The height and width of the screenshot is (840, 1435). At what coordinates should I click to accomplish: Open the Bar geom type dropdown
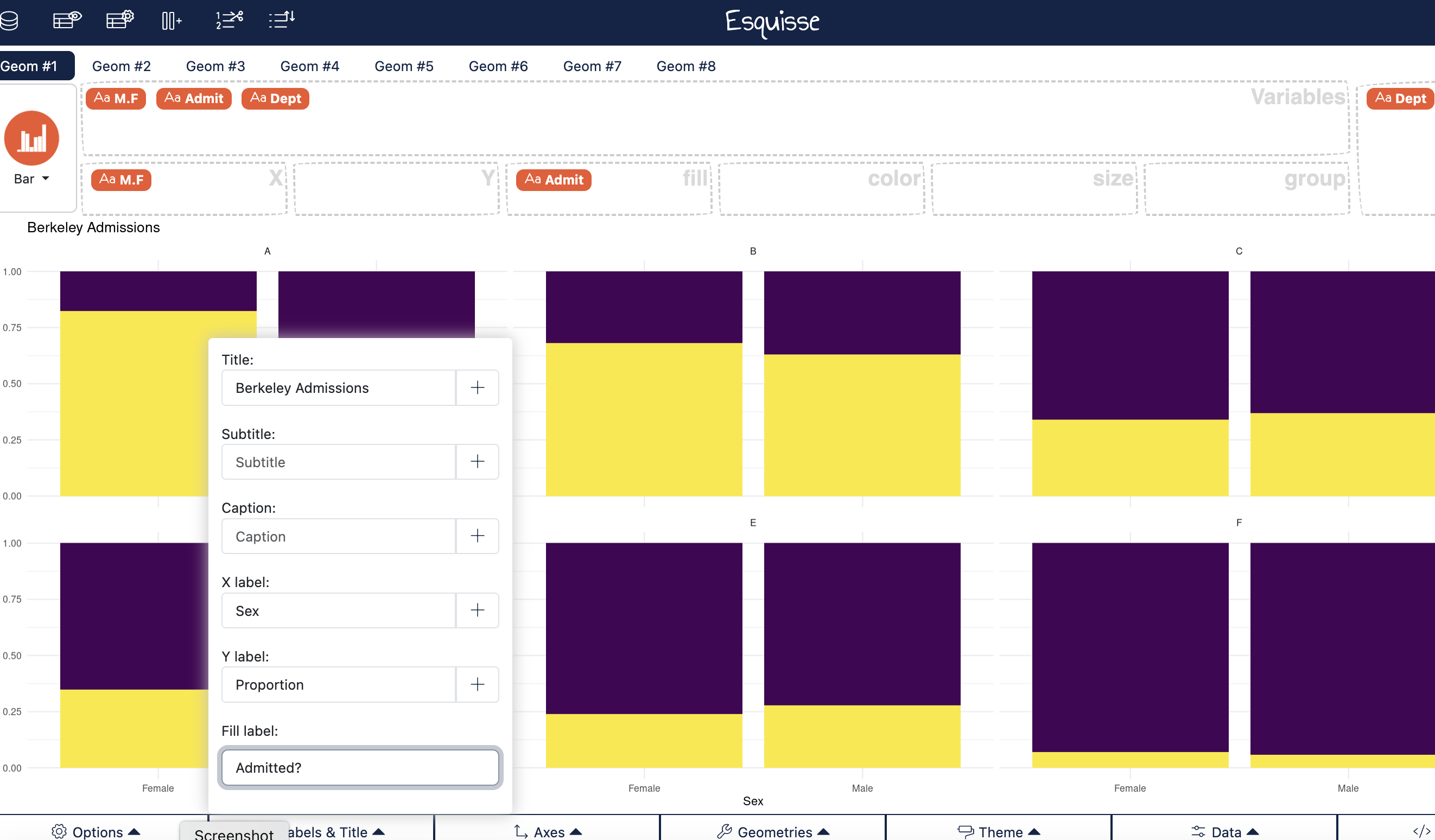click(x=32, y=179)
